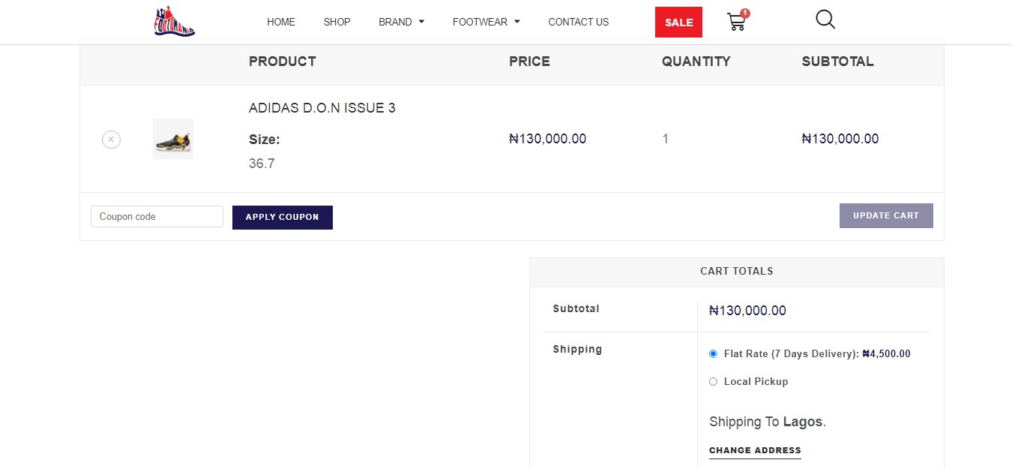The image size is (1024, 469).
Task: Click the store logo icon
Action: [x=174, y=21]
